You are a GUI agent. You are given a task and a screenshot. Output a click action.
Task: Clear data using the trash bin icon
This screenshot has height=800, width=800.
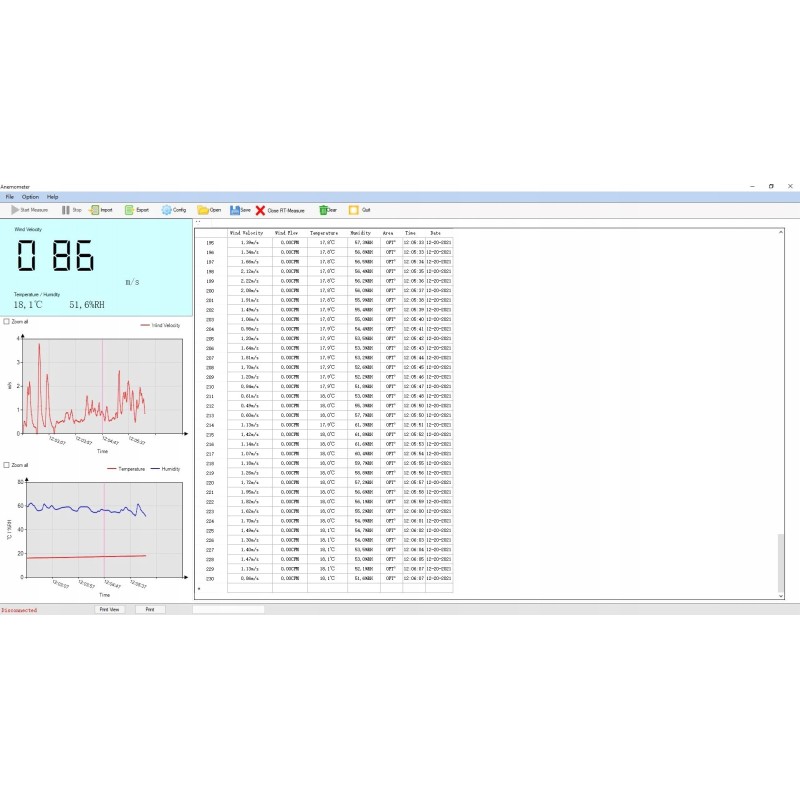[x=322, y=210]
